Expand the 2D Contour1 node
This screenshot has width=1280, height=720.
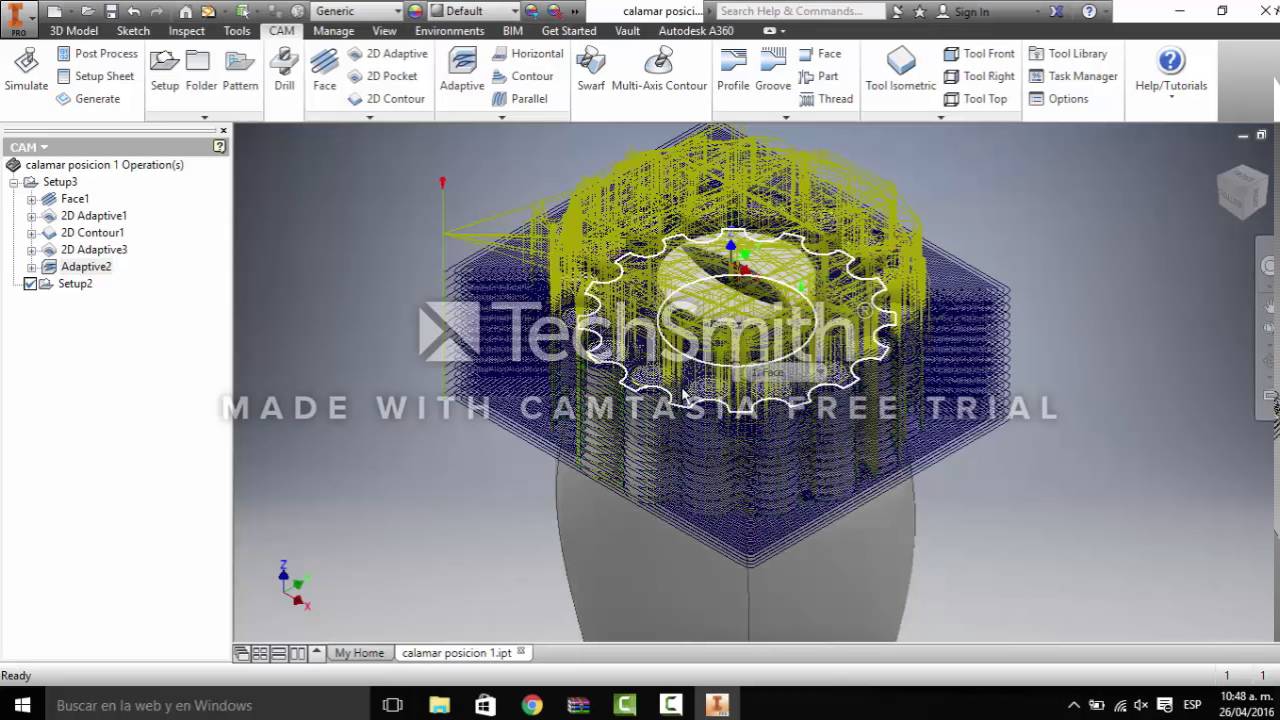coord(31,234)
